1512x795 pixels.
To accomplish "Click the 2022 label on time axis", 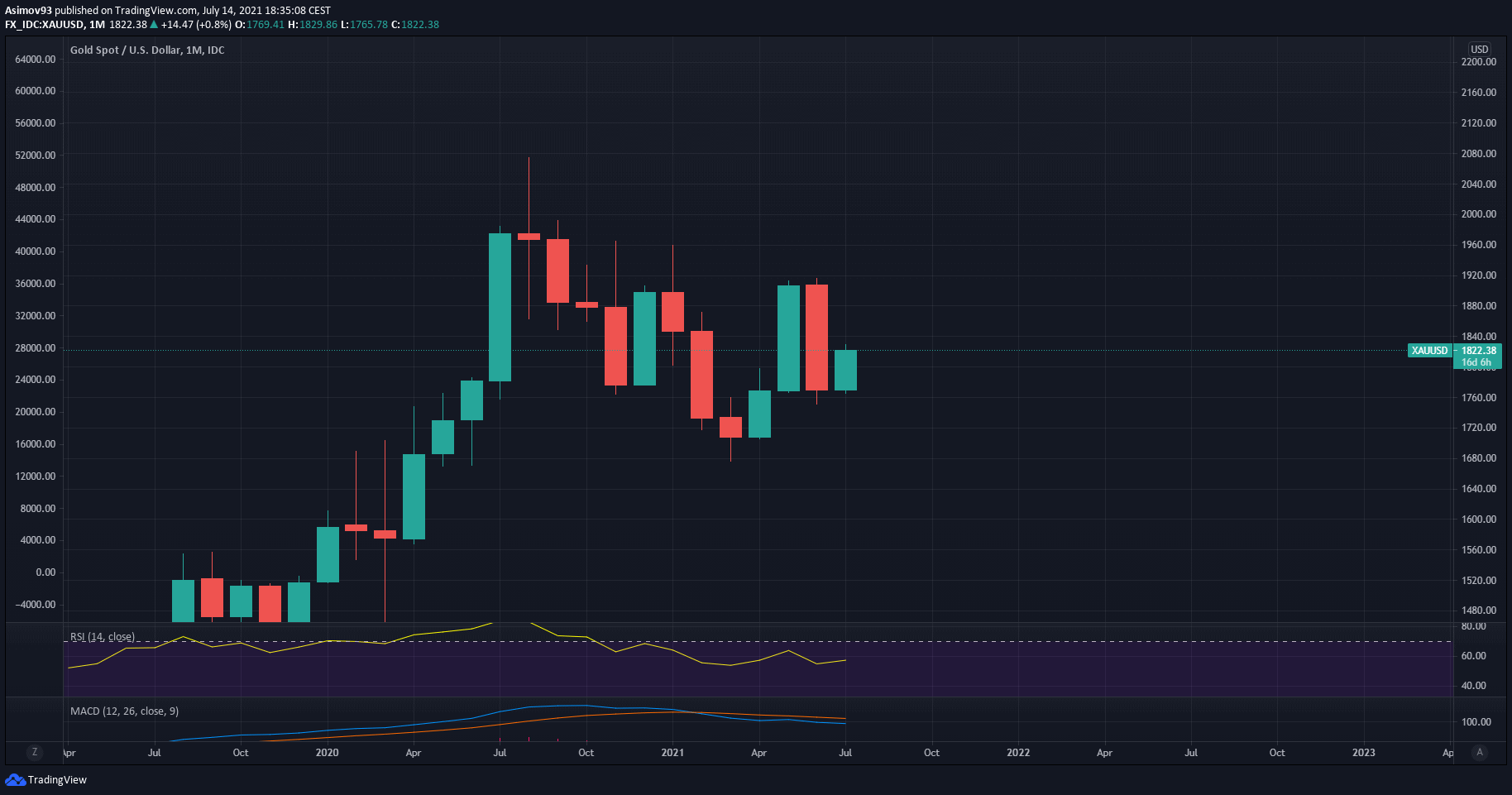I will [x=1018, y=753].
